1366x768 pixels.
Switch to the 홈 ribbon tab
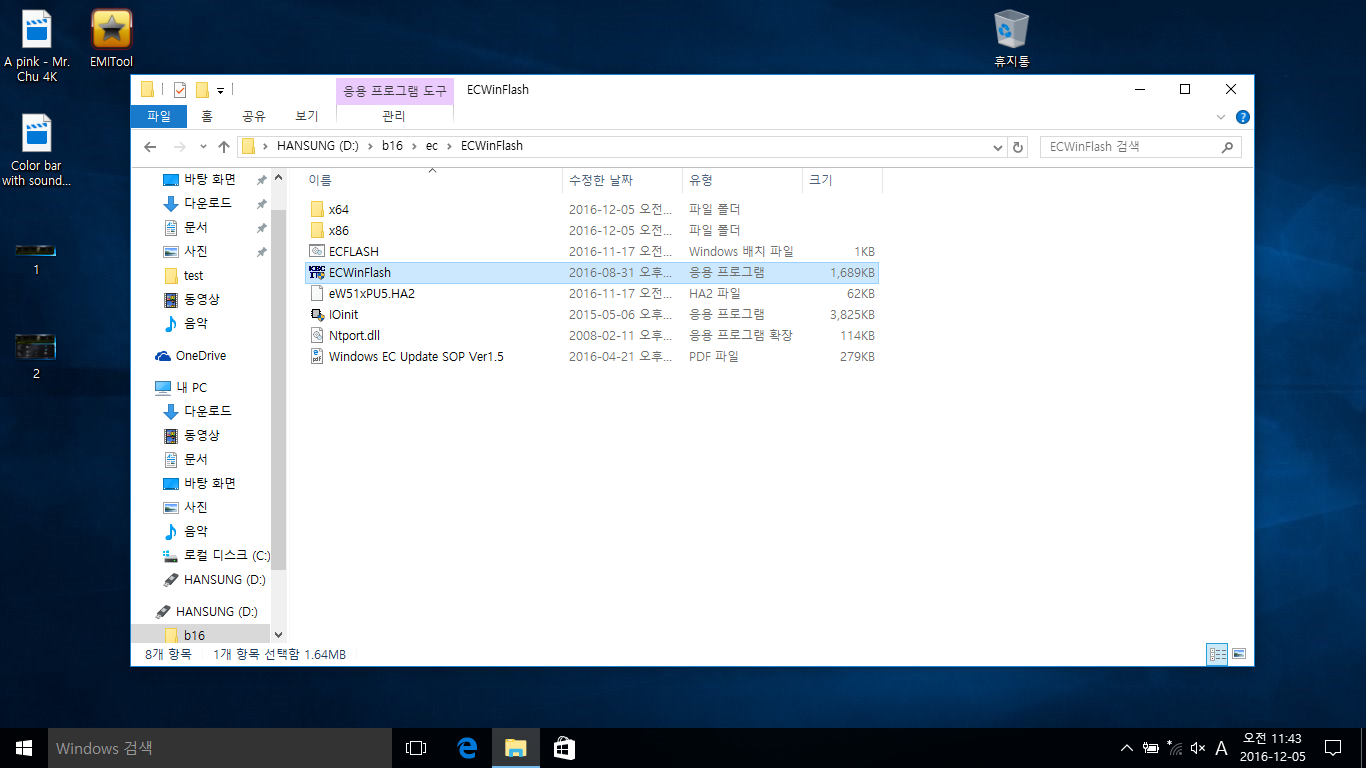pyautogui.click(x=207, y=116)
